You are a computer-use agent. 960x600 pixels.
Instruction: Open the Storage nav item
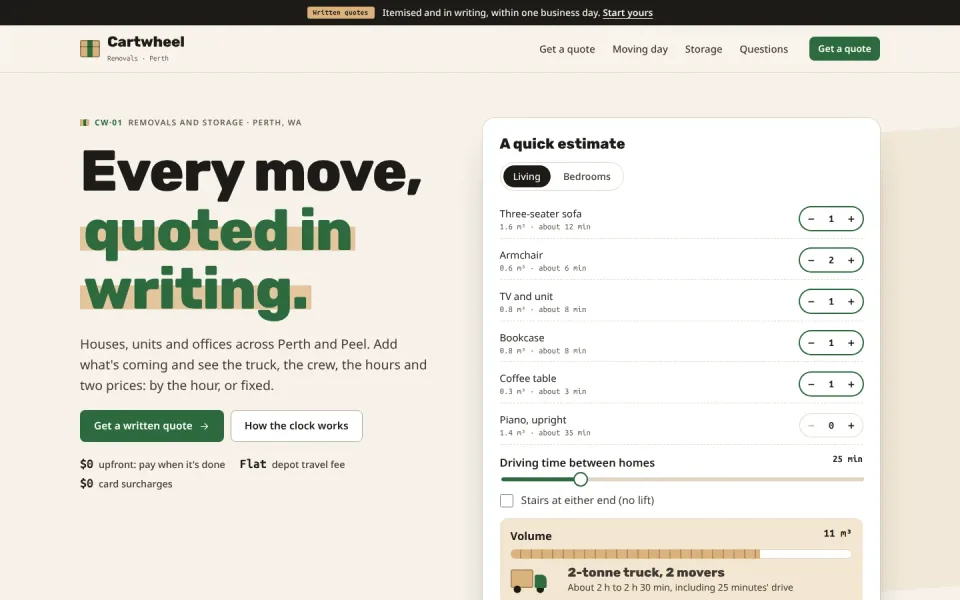point(703,49)
